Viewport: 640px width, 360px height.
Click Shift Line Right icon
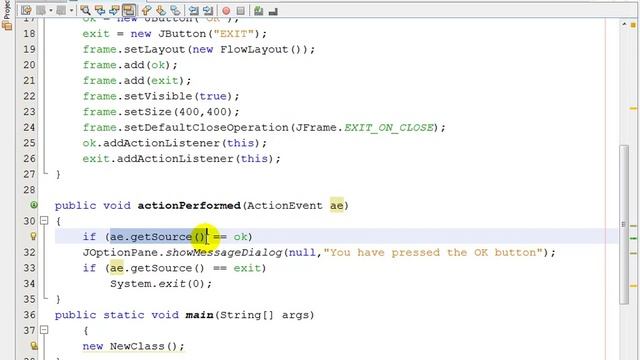208,11
